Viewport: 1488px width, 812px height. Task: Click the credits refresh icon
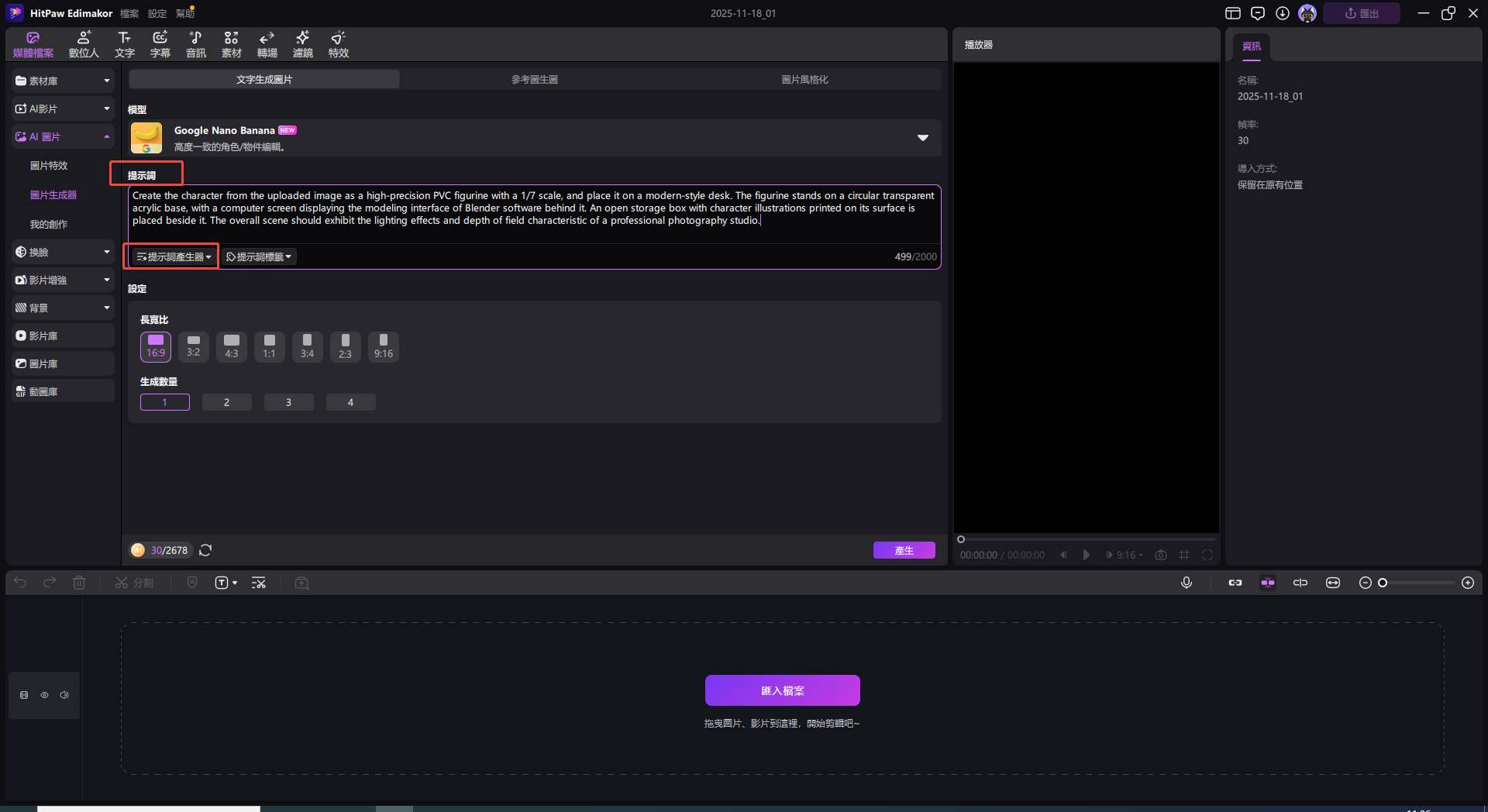click(205, 550)
